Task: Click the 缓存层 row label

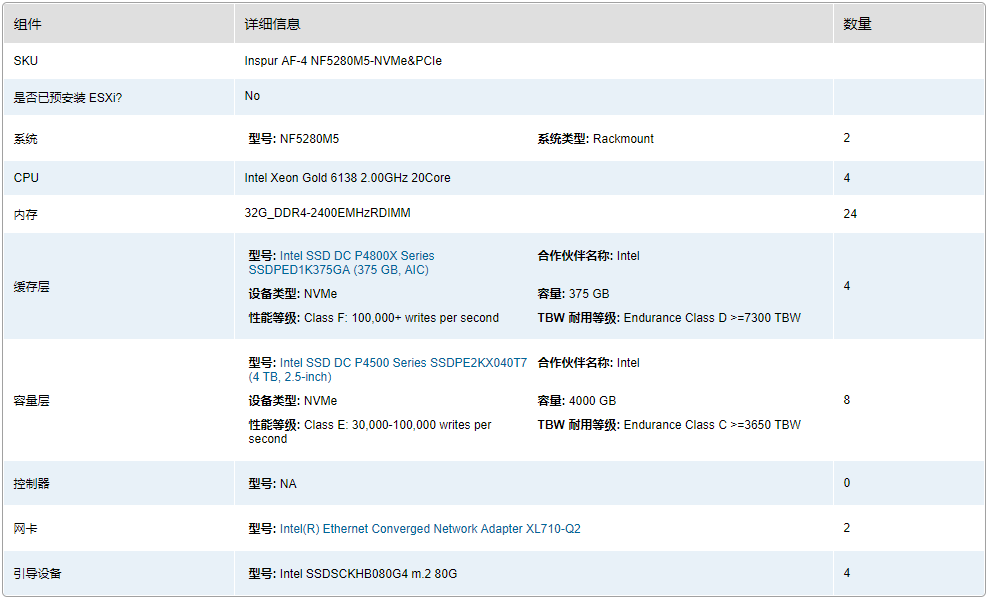Action: 31,287
